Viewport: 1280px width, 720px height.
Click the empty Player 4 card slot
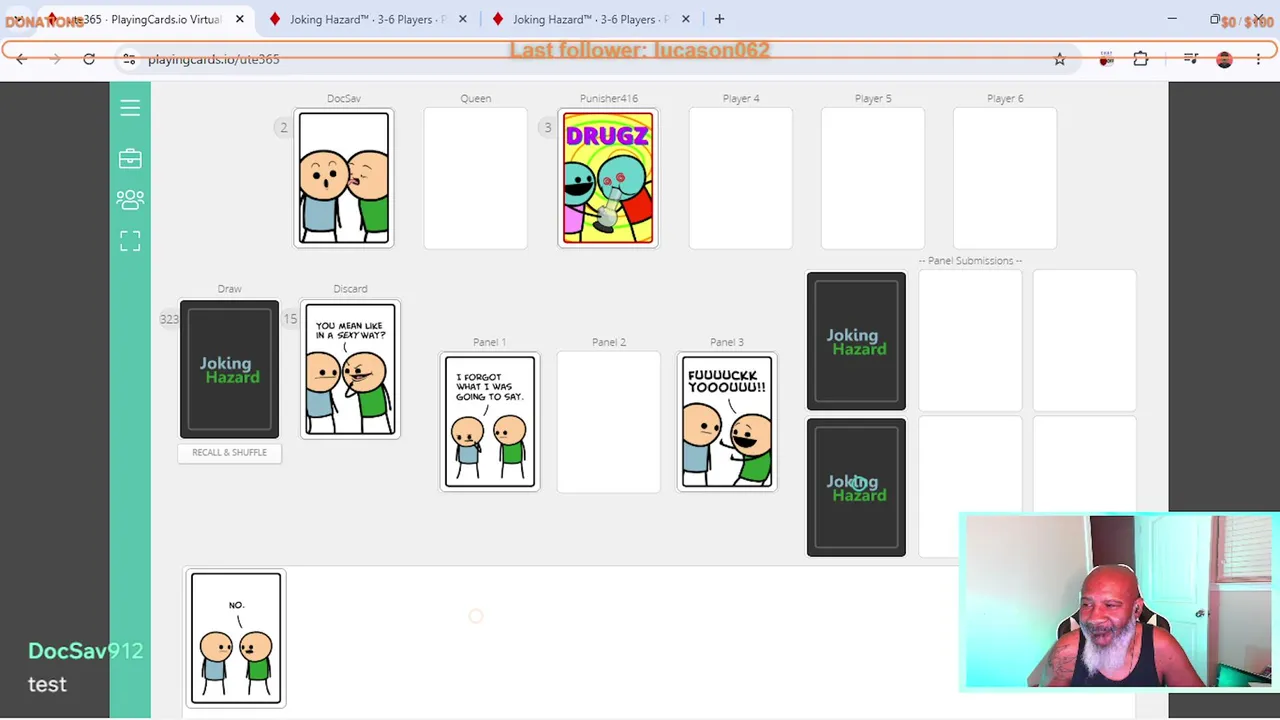point(741,178)
